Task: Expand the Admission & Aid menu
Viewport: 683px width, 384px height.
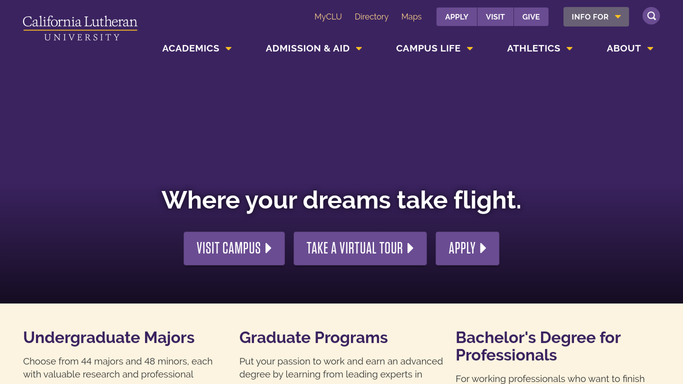Action: pos(314,48)
